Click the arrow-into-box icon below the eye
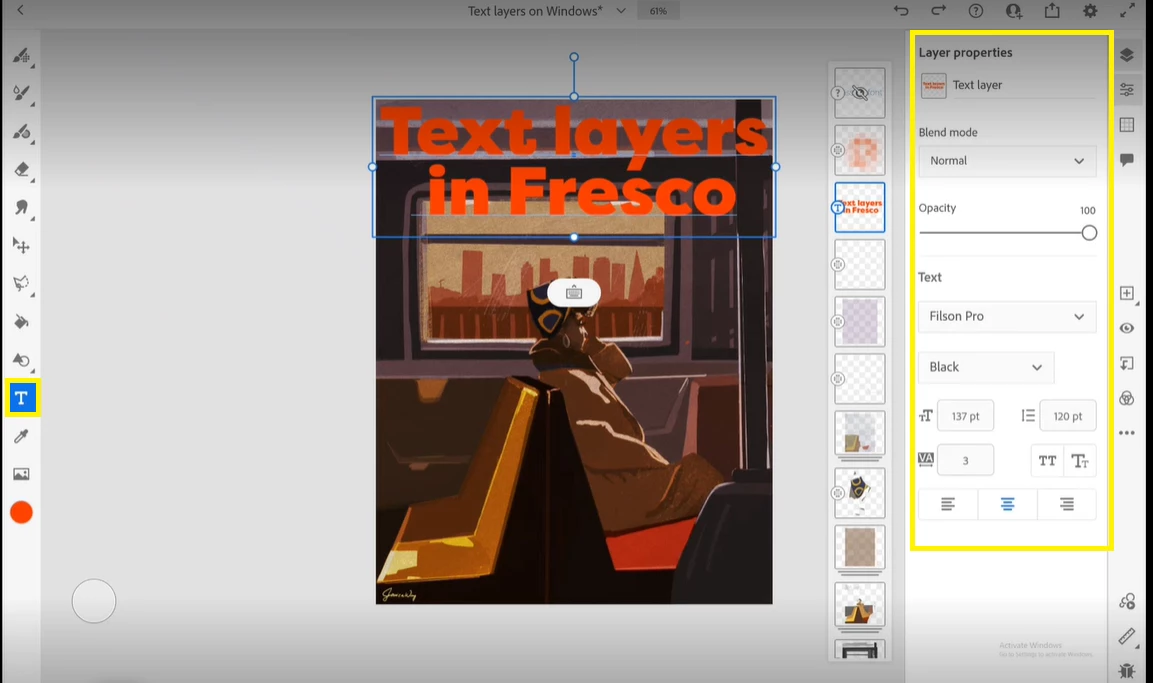The width and height of the screenshot is (1153, 683). (1127, 363)
